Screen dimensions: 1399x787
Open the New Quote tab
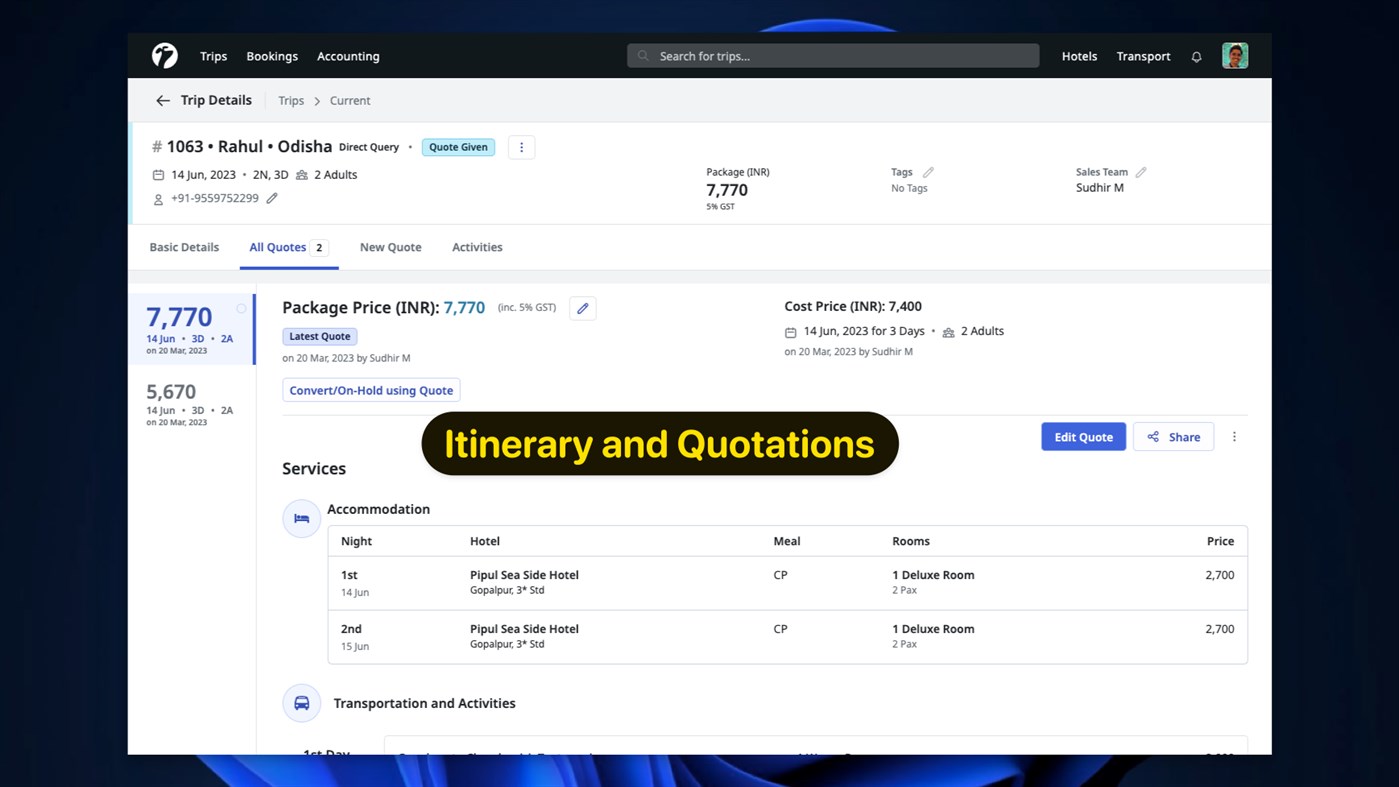390,247
